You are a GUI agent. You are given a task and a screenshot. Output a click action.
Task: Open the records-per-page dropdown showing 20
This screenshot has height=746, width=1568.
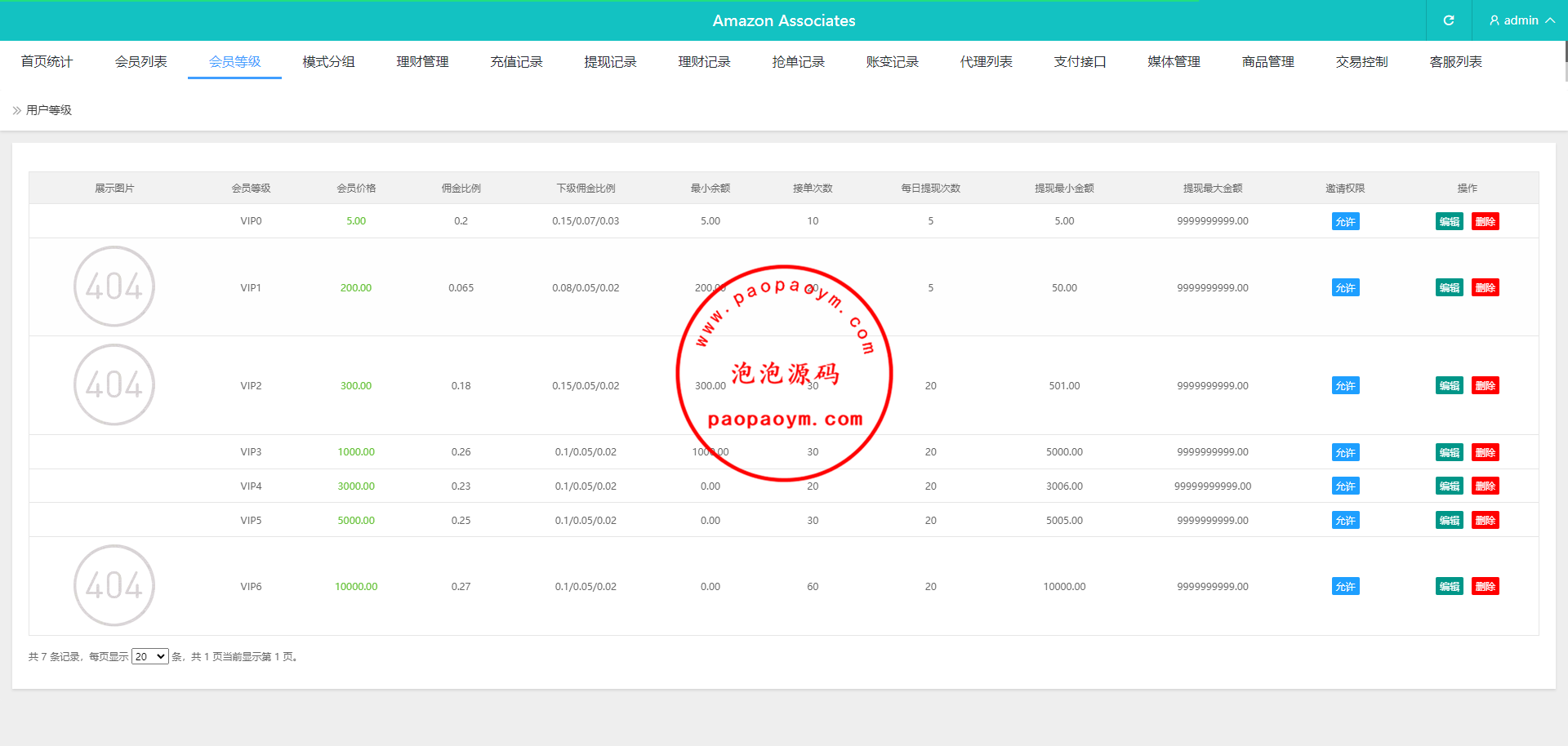point(150,656)
